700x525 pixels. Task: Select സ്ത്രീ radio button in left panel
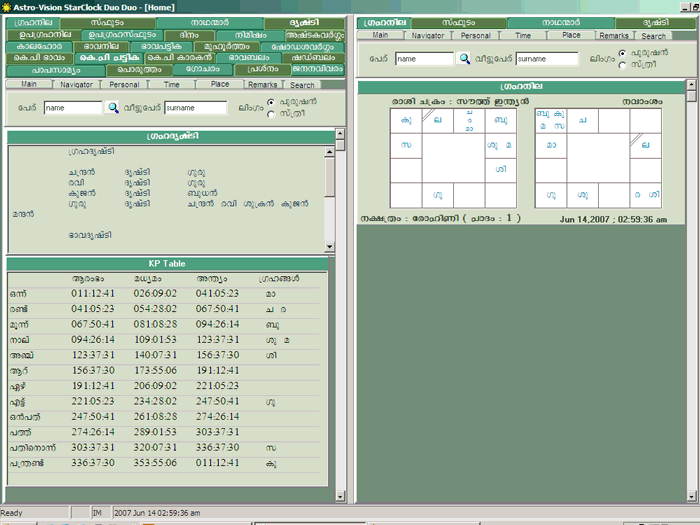click(271, 114)
